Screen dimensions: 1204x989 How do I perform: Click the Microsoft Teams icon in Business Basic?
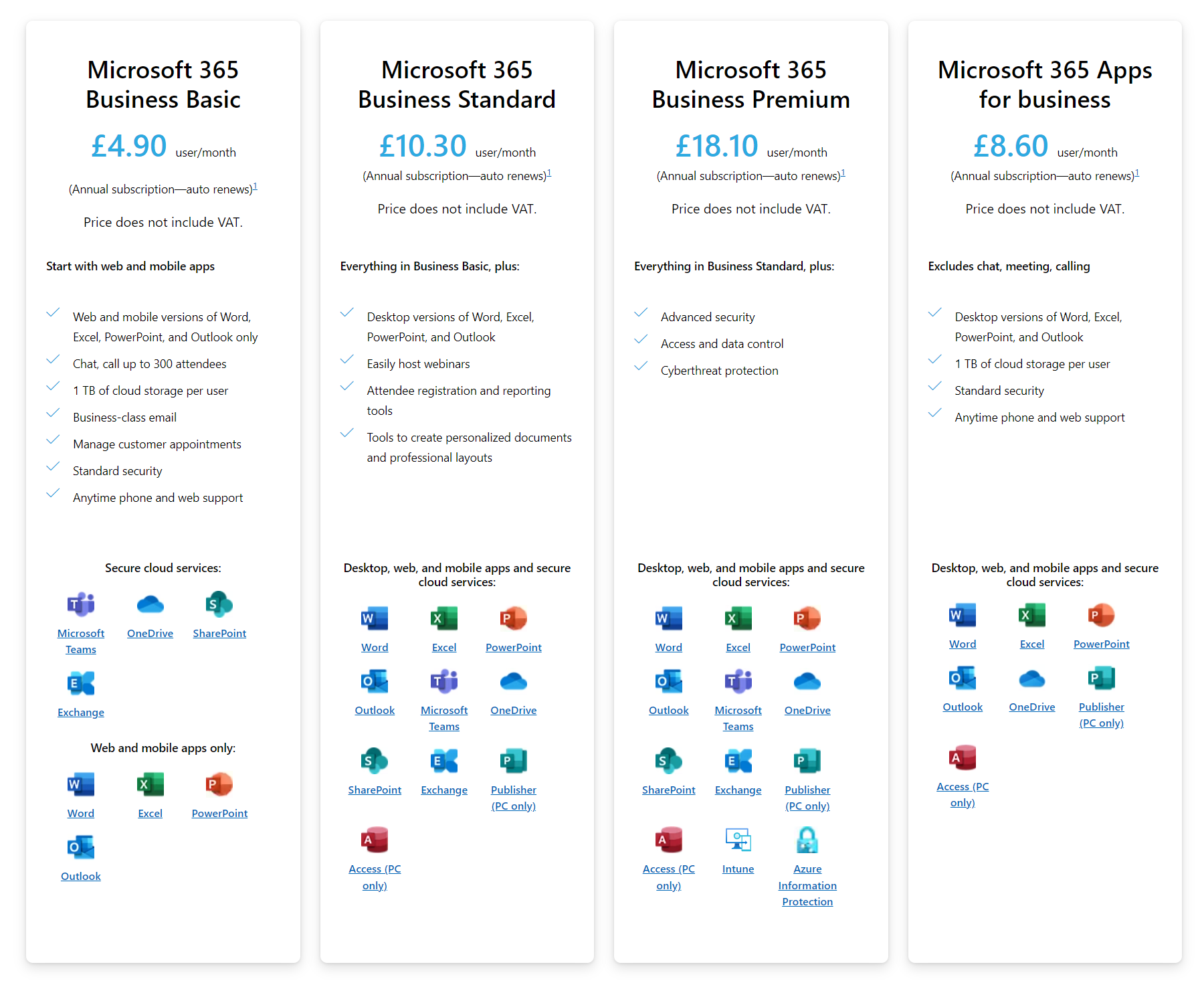click(81, 605)
